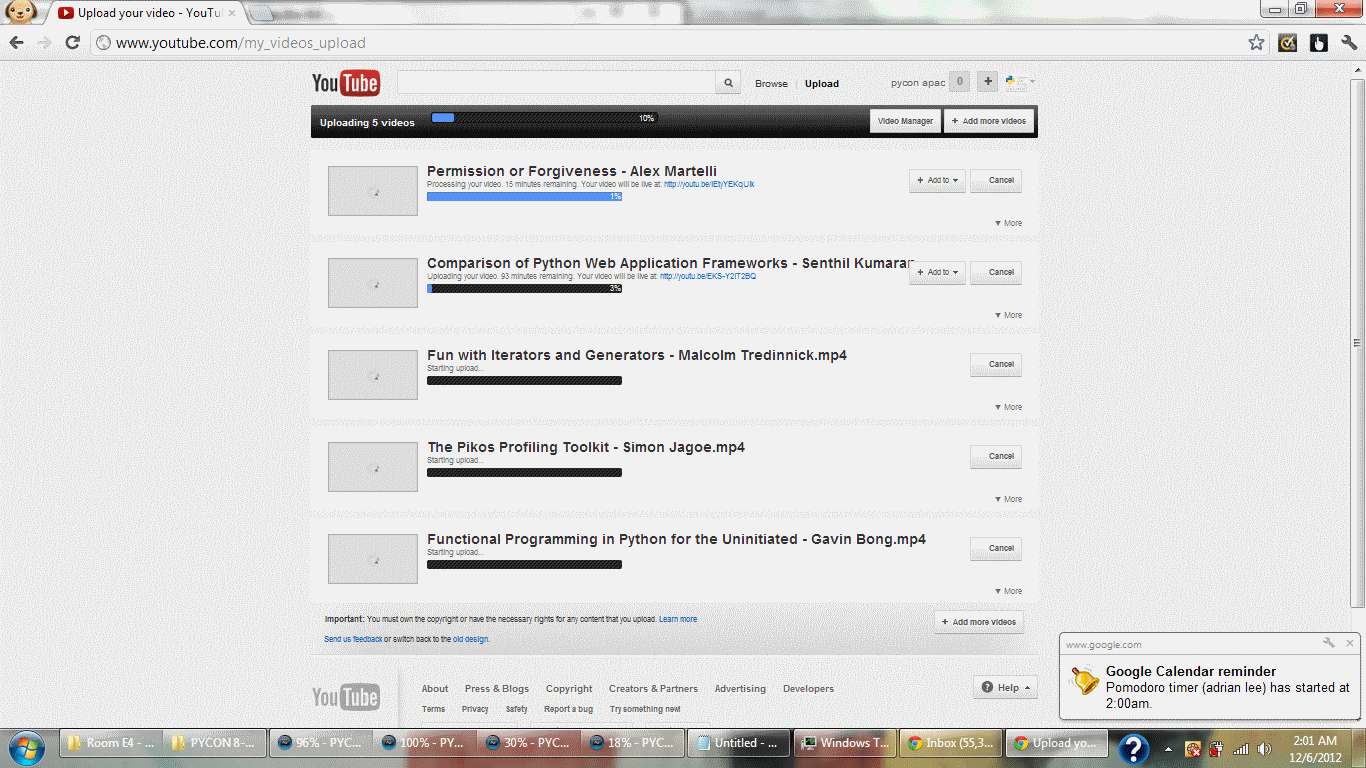Screen dimensions: 1366x768
Task: Cancel the Senthil Kumaran video upload
Action: (996, 272)
